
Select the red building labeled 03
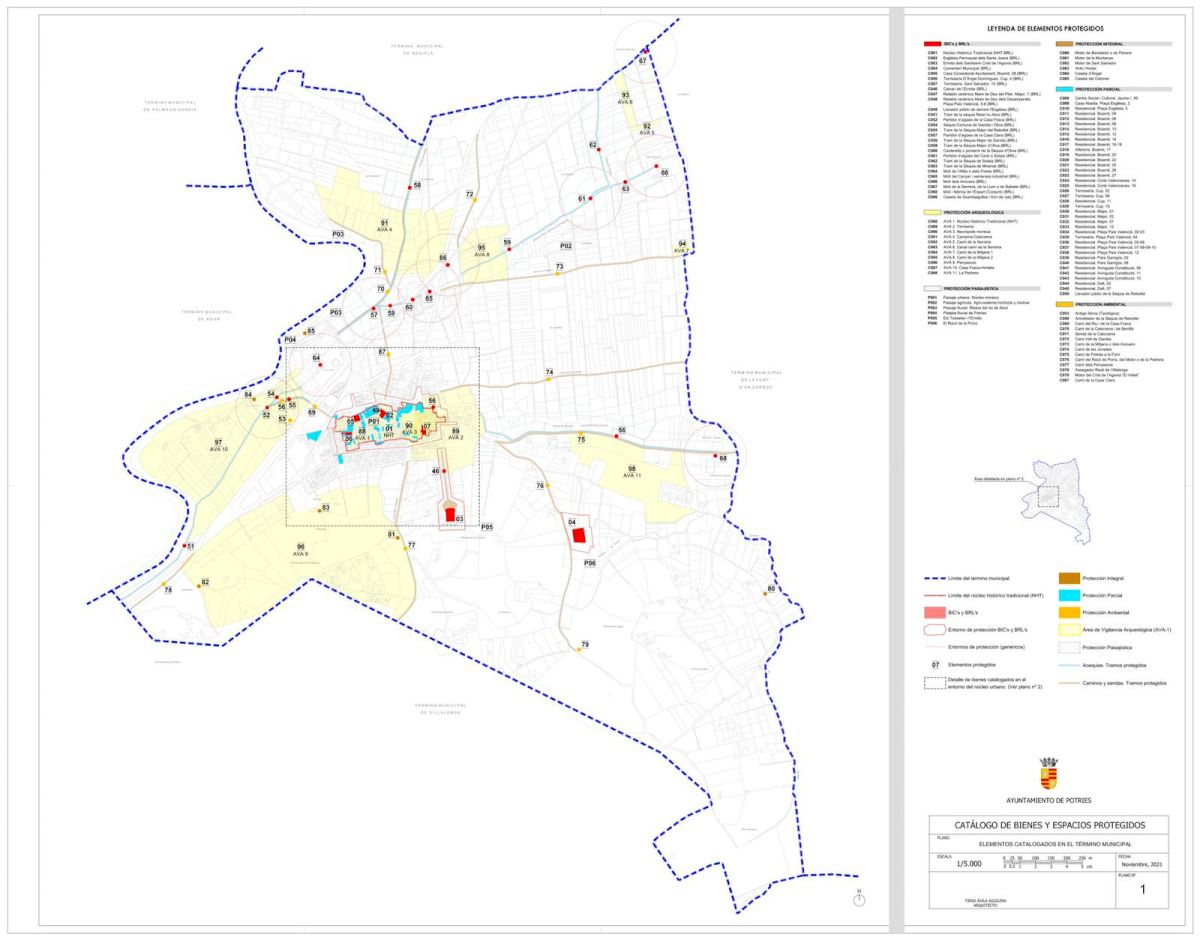click(451, 514)
